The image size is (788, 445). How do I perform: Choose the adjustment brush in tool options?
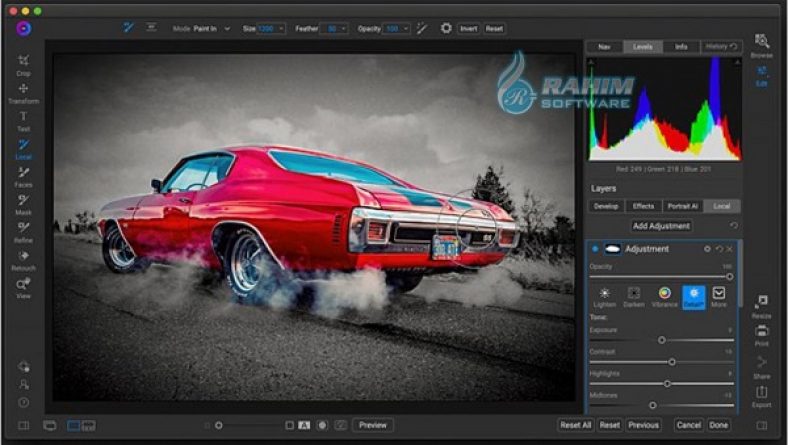129,28
